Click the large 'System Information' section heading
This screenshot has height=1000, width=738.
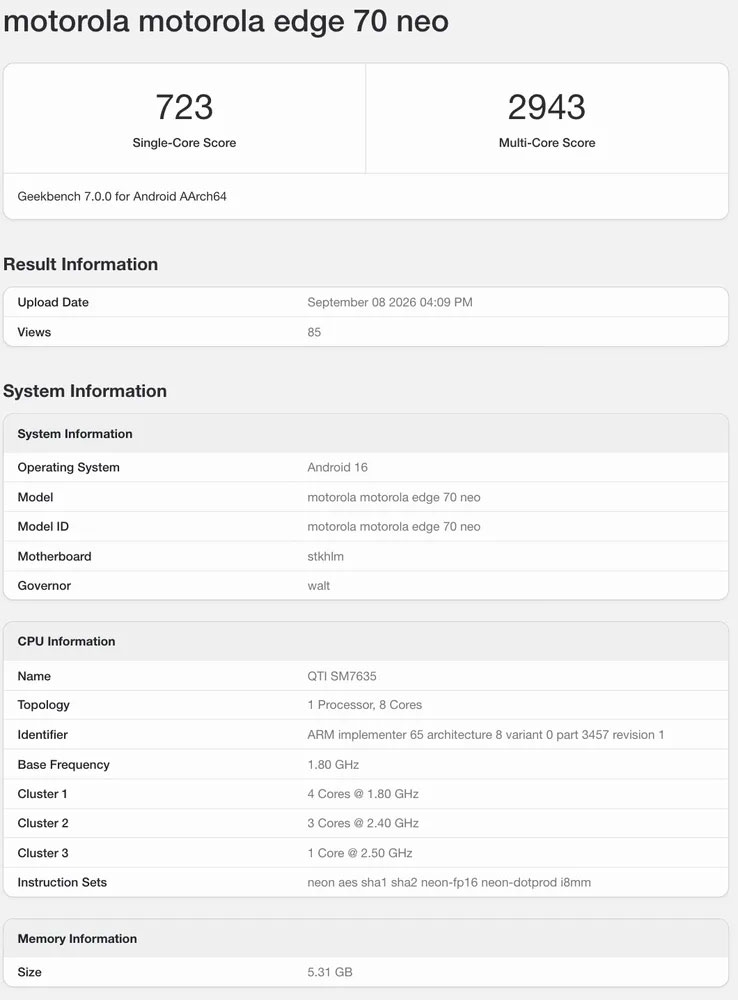click(x=85, y=391)
